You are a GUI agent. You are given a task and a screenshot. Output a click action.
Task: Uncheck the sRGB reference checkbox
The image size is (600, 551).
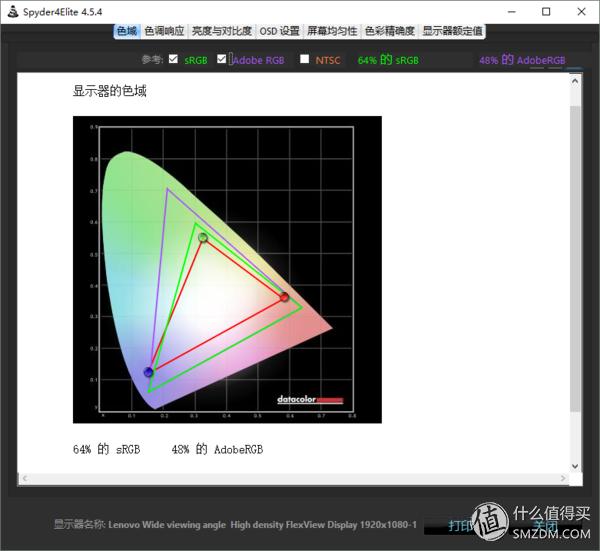173,59
